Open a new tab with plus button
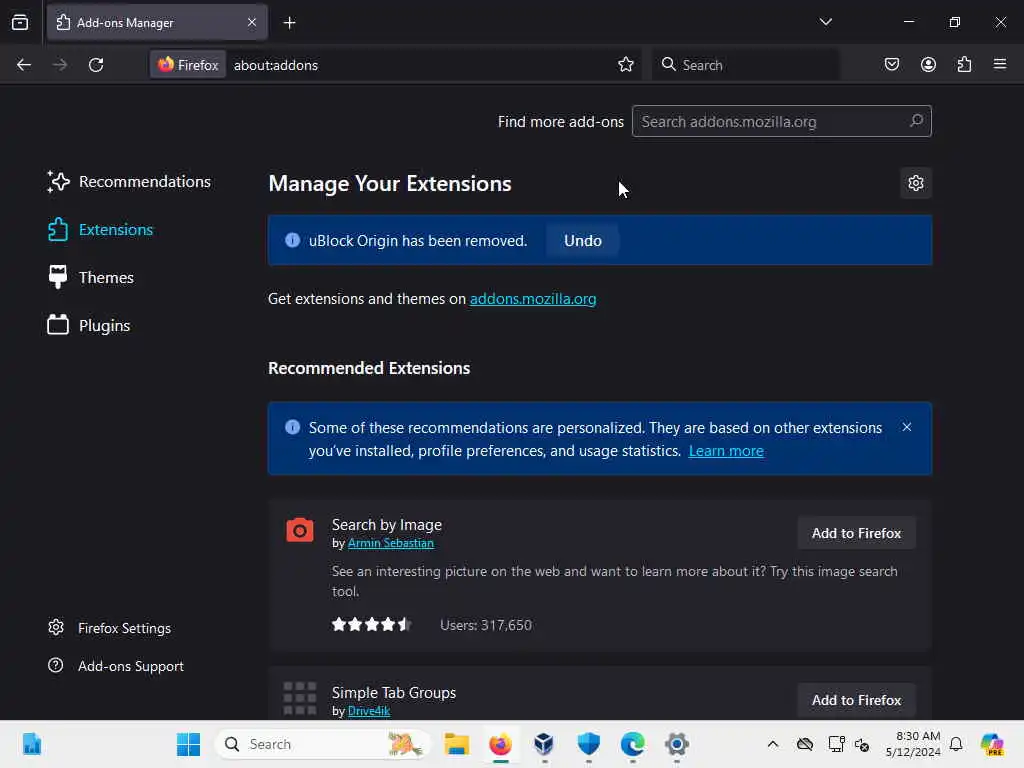This screenshot has height=768, width=1024. click(289, 23)
